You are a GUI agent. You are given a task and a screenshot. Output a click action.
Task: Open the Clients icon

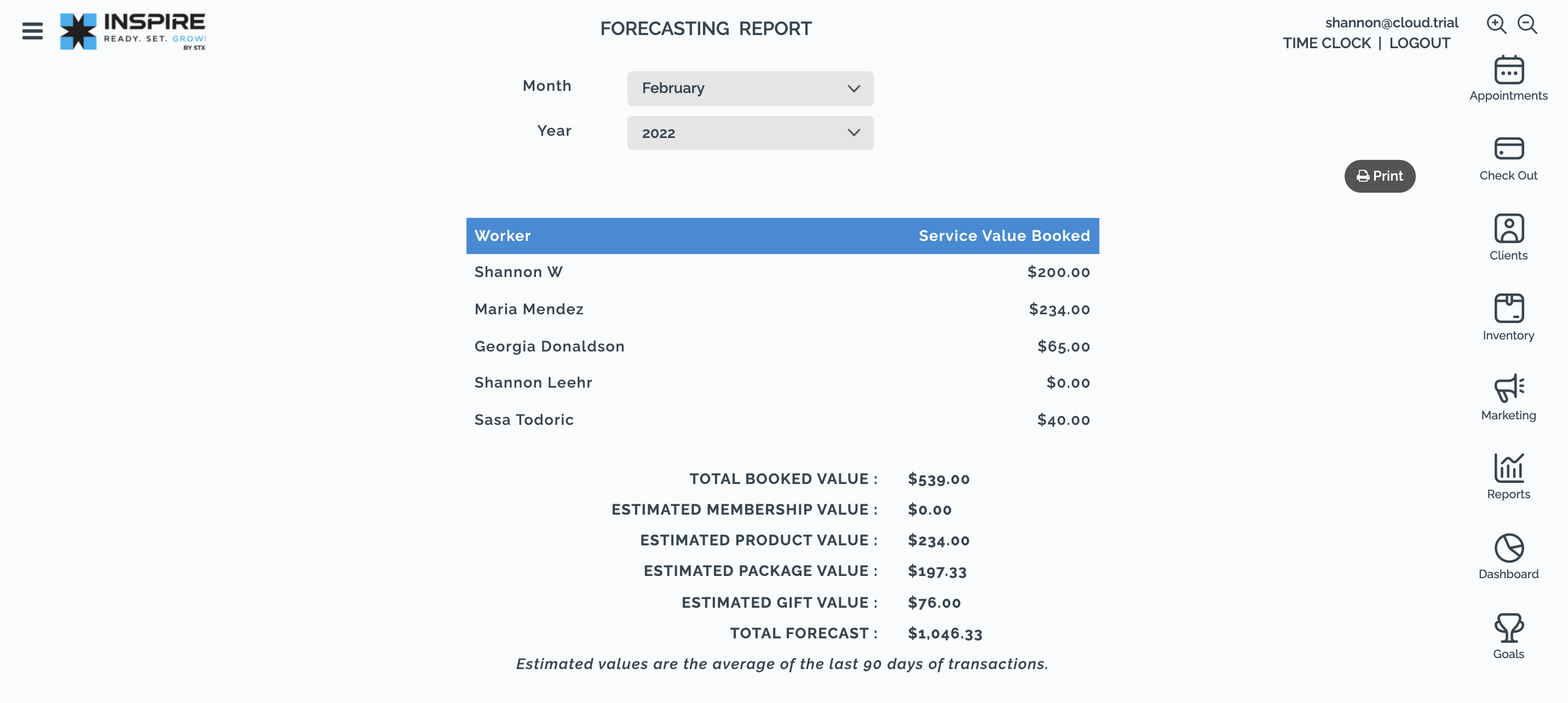click(x=1509, y=229)
